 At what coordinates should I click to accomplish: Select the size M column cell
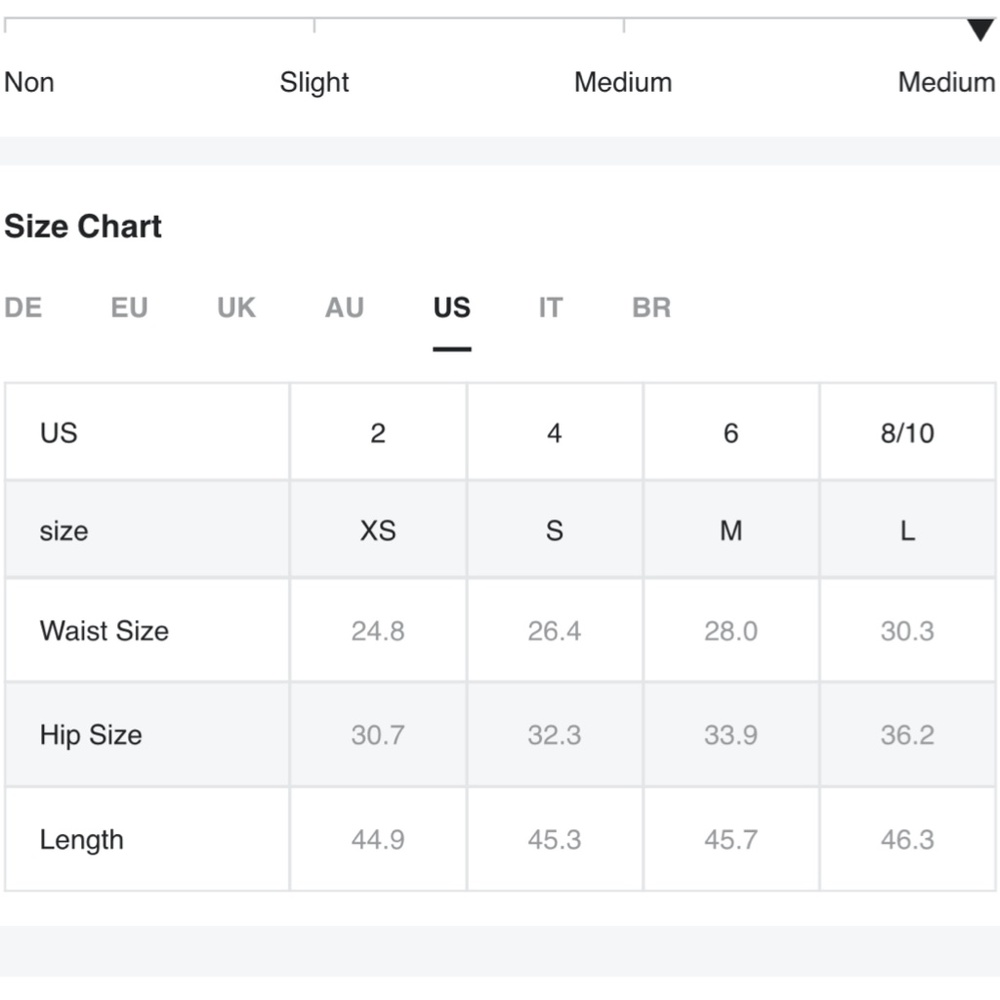732,530
